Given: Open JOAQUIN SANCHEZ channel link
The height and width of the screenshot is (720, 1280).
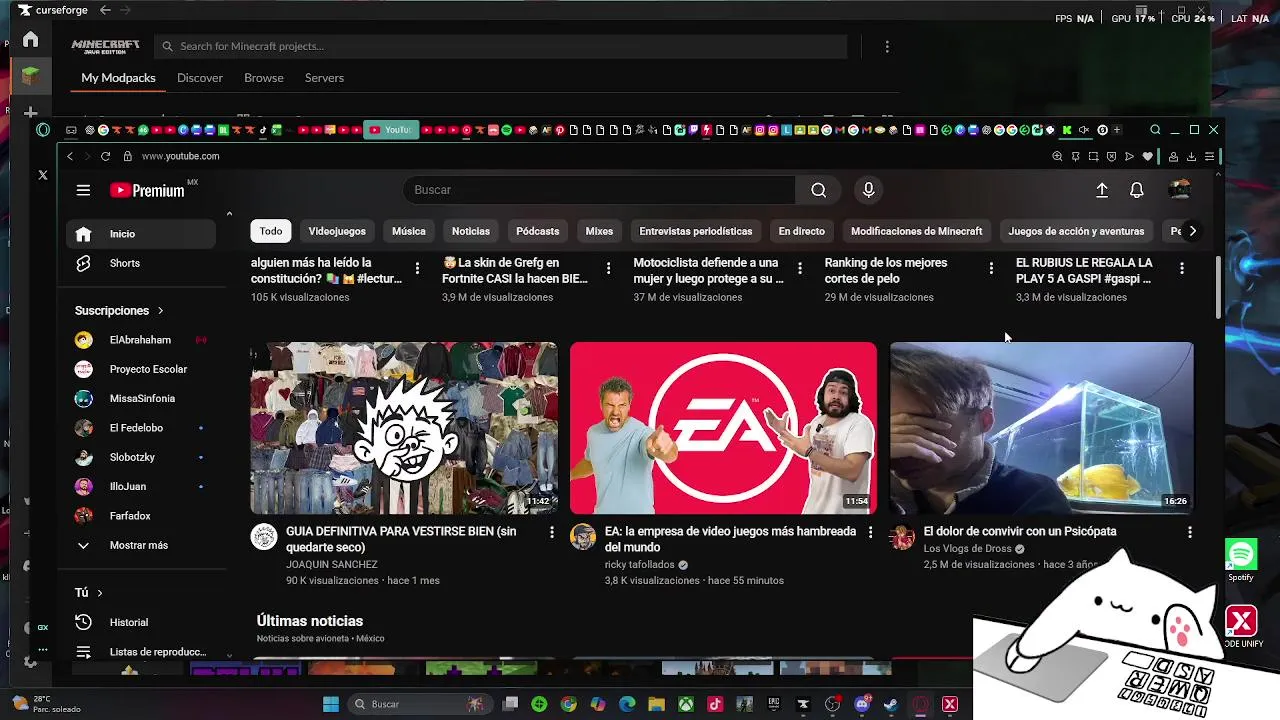Looking at the screenshot, I should click(x=331, y=565).
